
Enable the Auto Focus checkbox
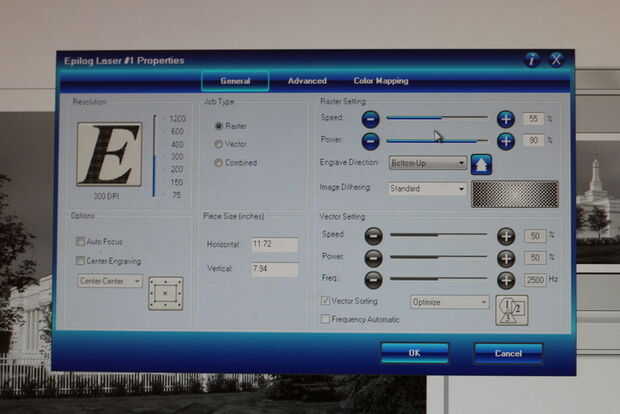pyautogui.click(x=80, y=242)
